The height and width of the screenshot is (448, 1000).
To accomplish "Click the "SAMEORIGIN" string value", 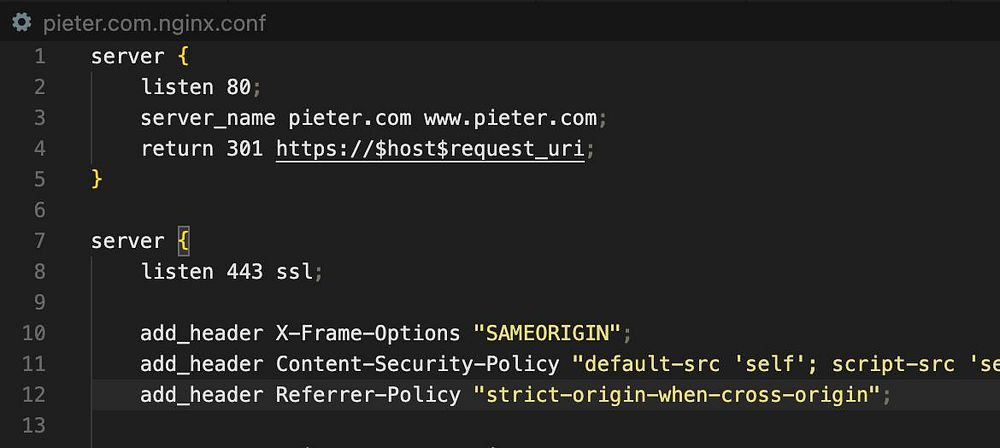I will (547, 333).
